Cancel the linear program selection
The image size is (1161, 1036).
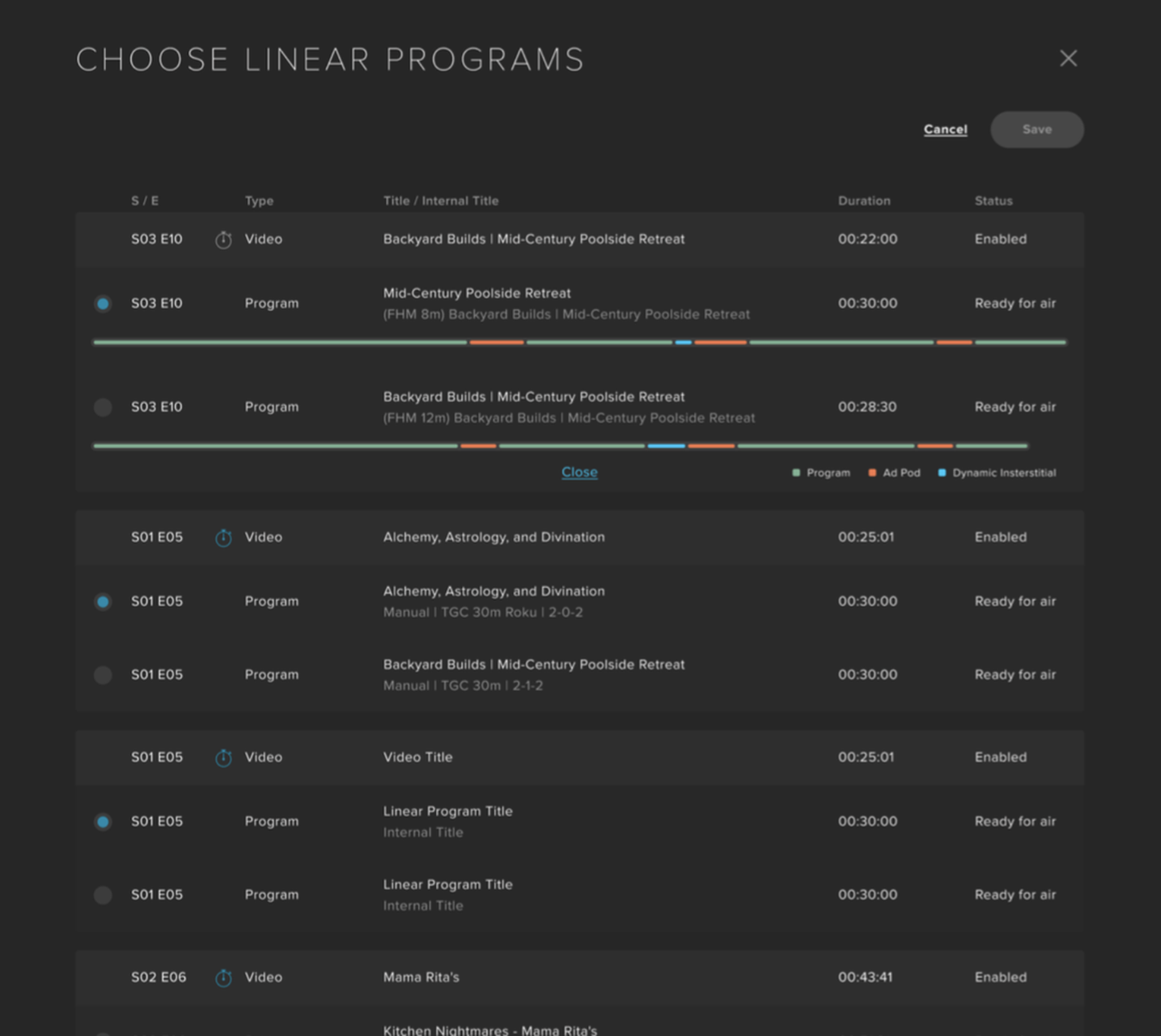[945, 129]
